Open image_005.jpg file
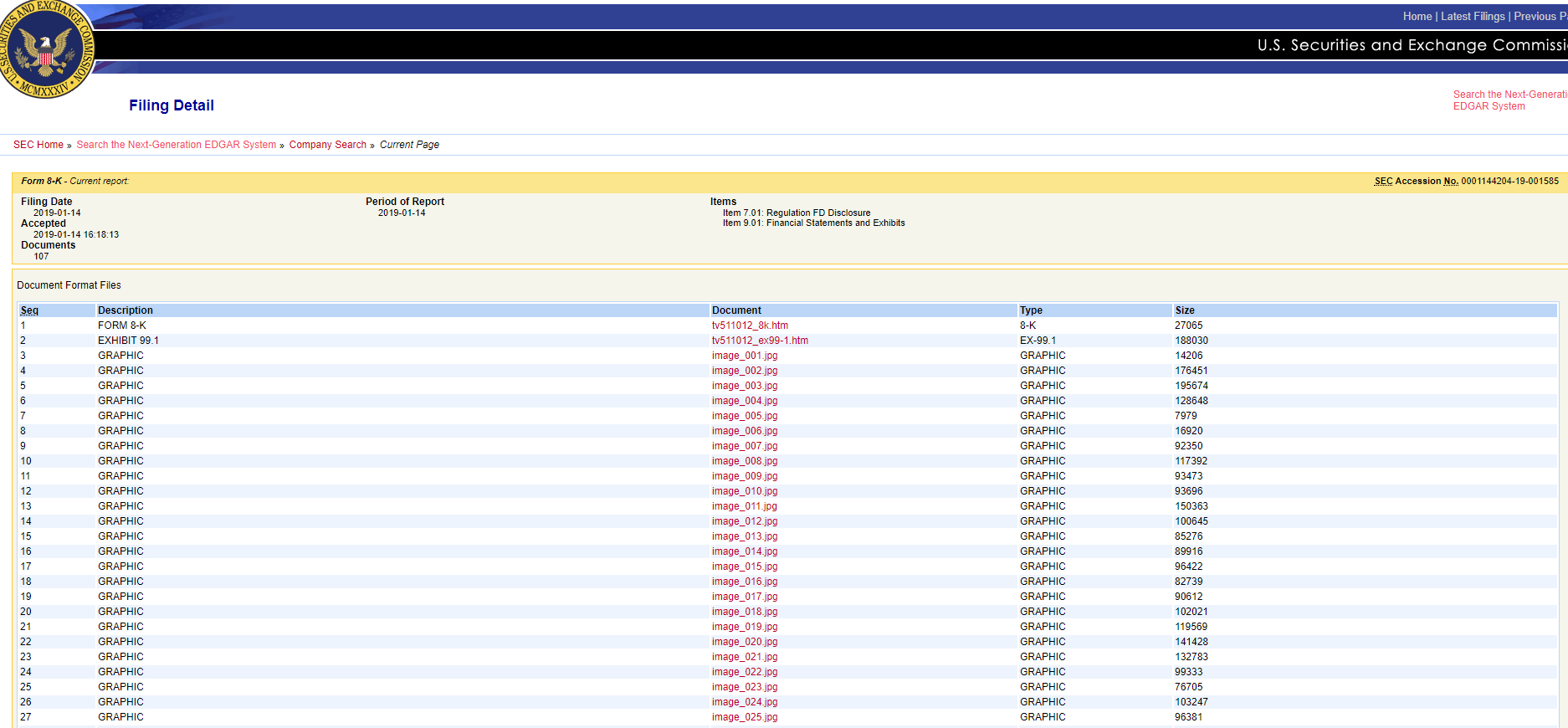Screen dimensions: 1568x728 click(745, 416)
